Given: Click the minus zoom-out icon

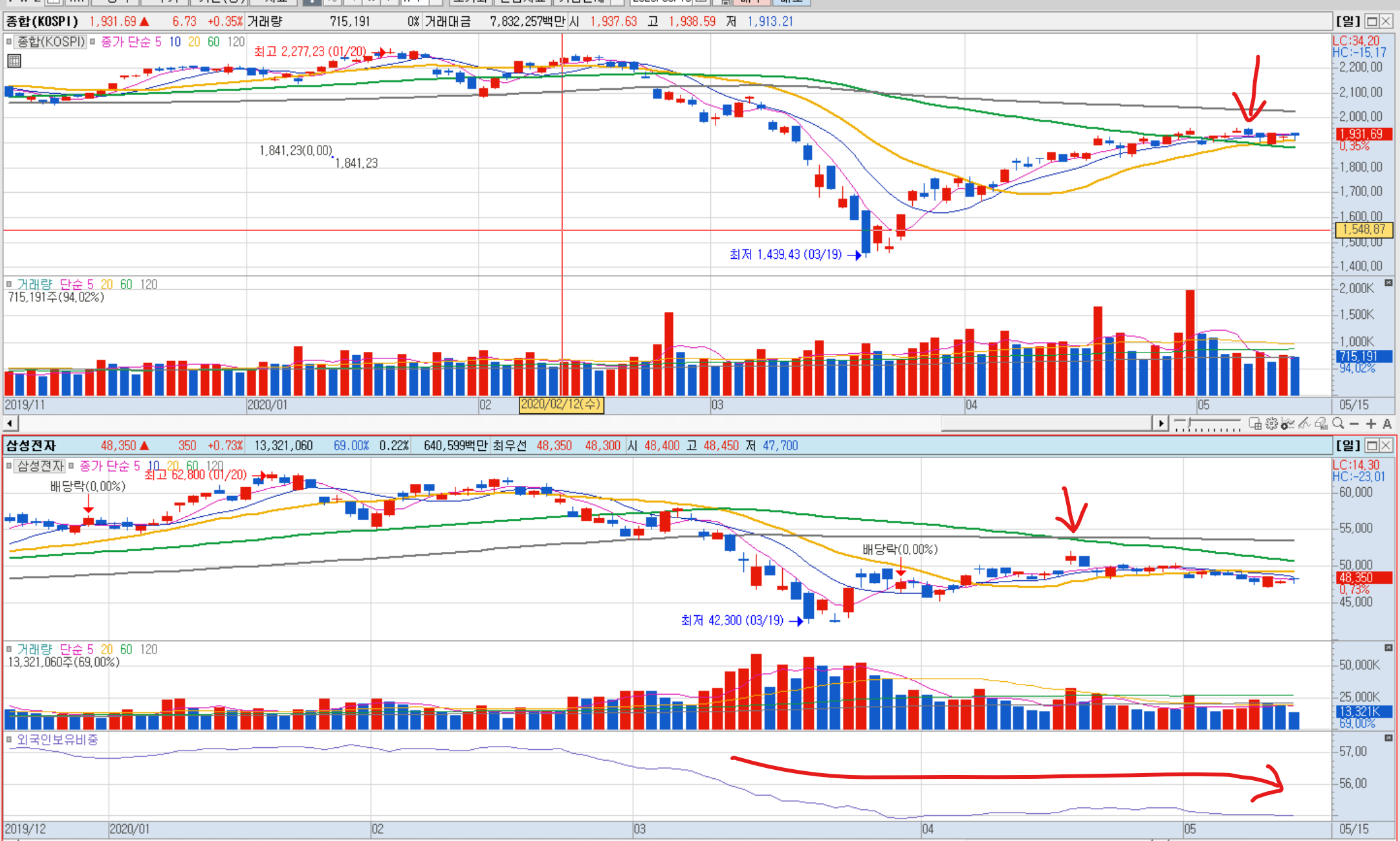Looking at the screenshot, I should [1354, 424].
